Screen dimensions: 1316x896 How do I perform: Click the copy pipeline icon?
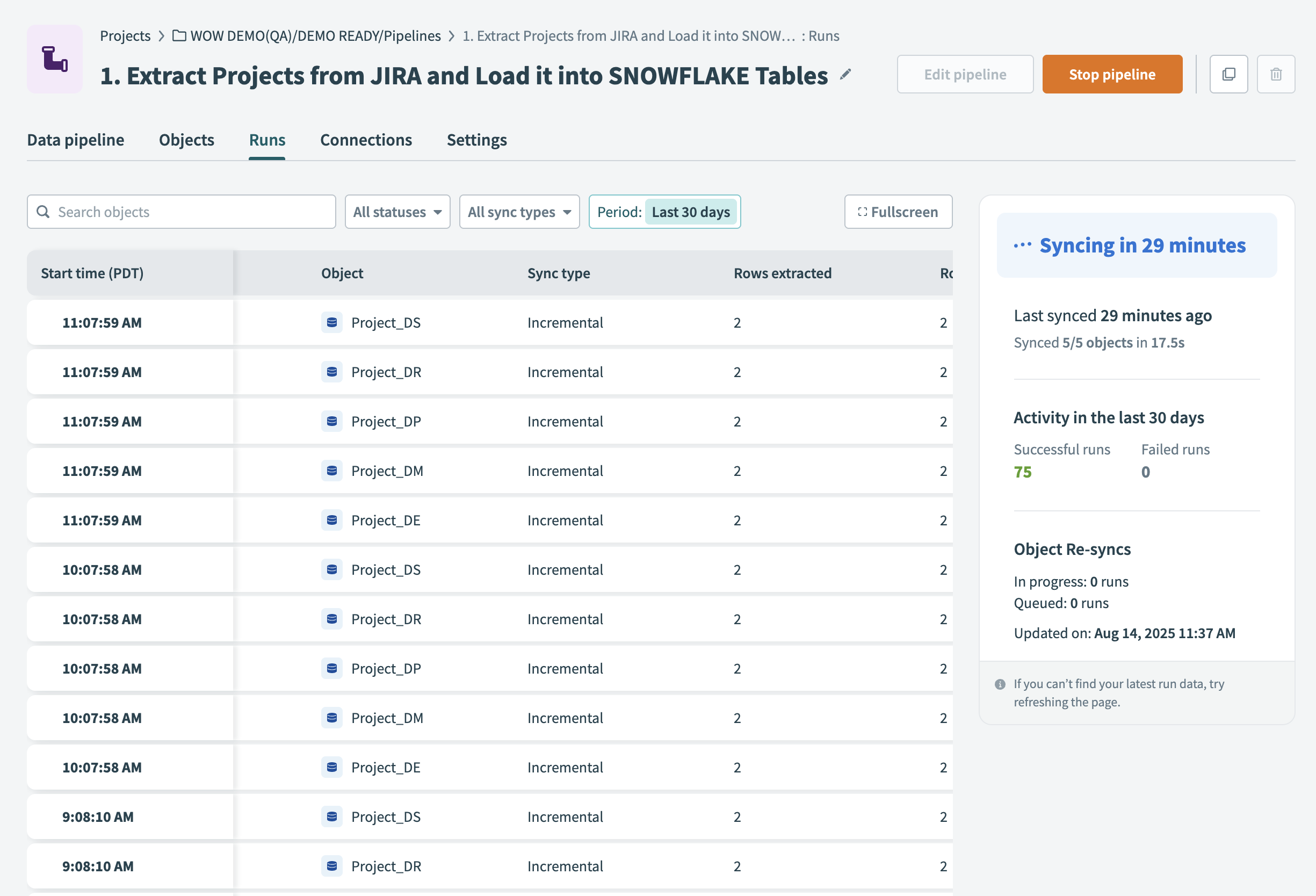click(x=1228, y=74)
